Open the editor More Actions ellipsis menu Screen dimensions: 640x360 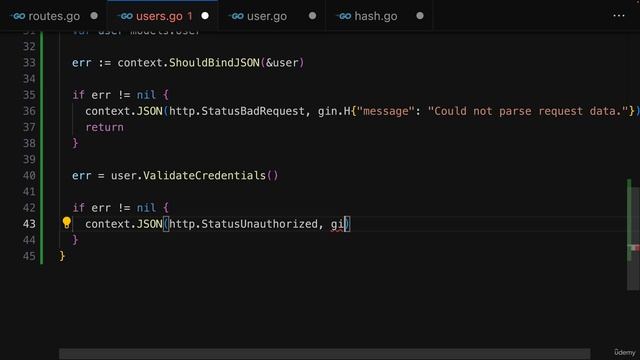click(619, 16)
